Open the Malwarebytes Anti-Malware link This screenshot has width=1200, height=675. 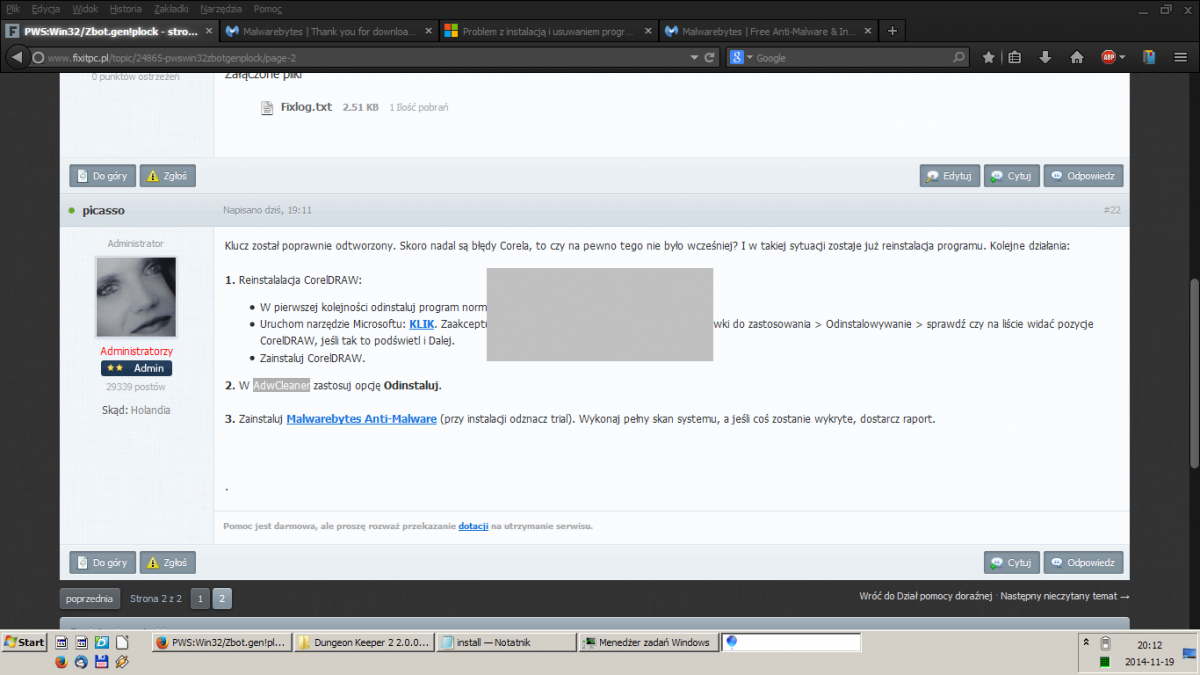pos(362,419)
